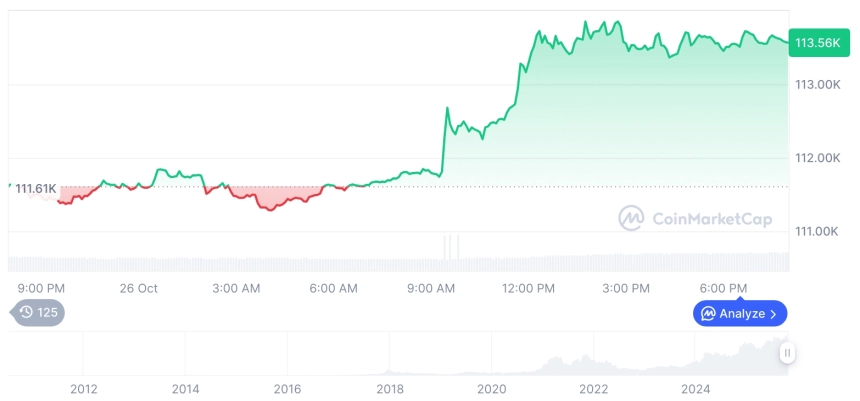Select year 2020 in the range navigator
This screenshot has height=401, width=860.
tap(492, 388)
